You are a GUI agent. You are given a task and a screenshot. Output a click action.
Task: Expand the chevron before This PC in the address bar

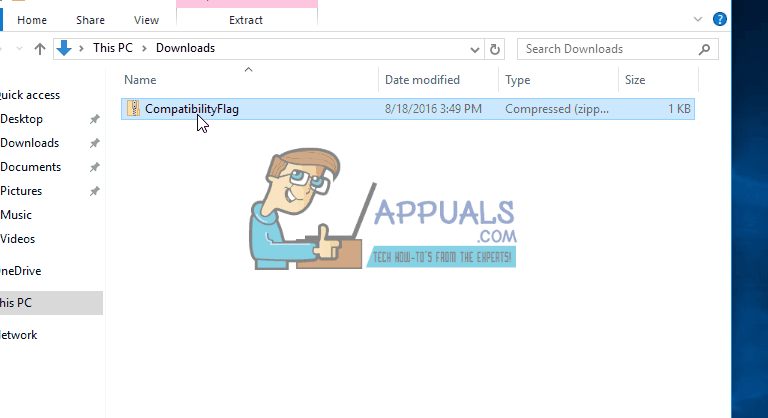(81, 49)
